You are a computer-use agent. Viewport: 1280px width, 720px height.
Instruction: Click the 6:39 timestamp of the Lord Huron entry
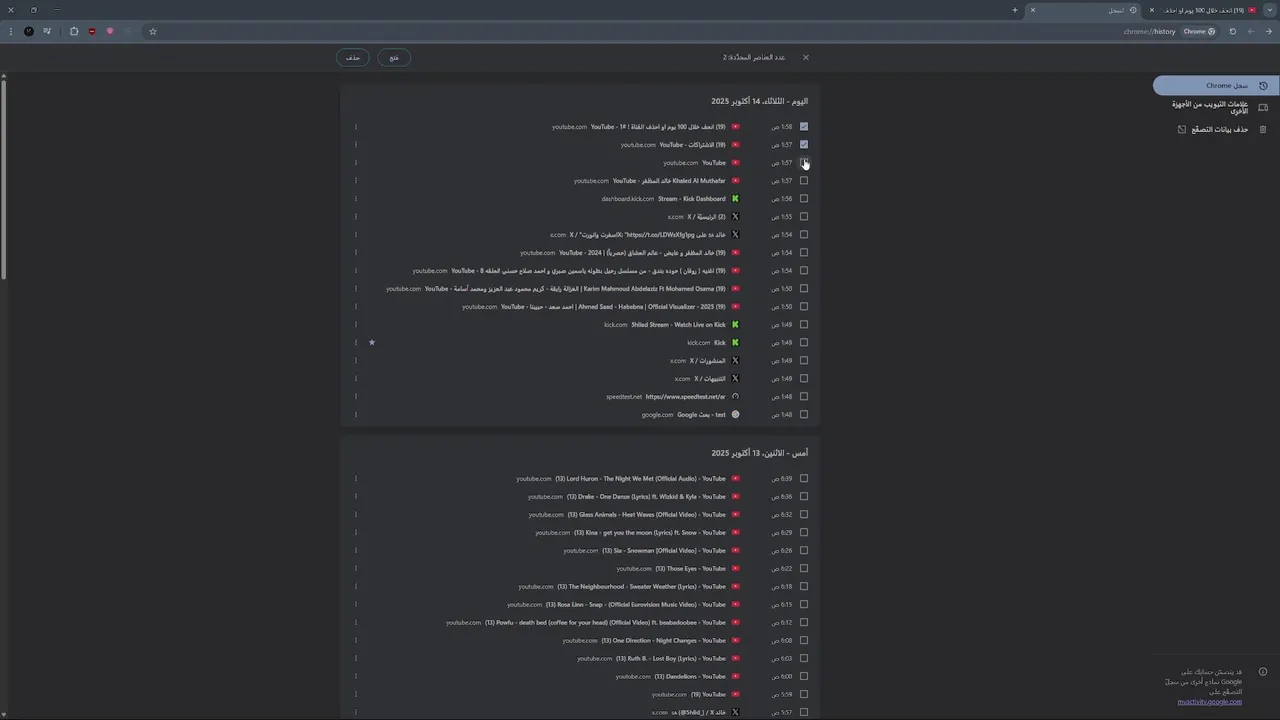tap(782, 479)
